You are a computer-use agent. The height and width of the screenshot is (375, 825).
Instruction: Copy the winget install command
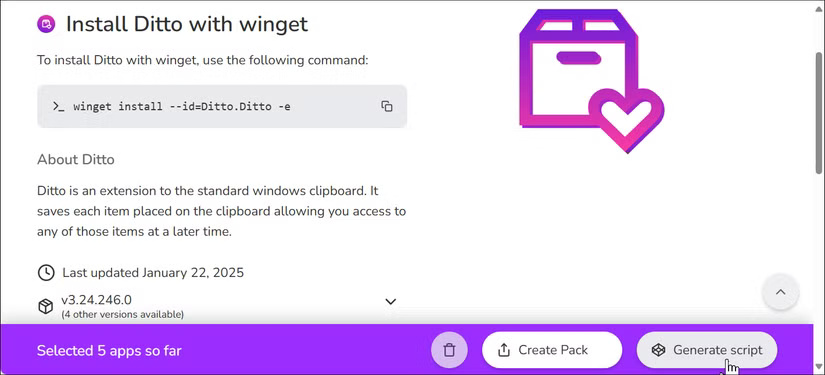click(387, 106)
